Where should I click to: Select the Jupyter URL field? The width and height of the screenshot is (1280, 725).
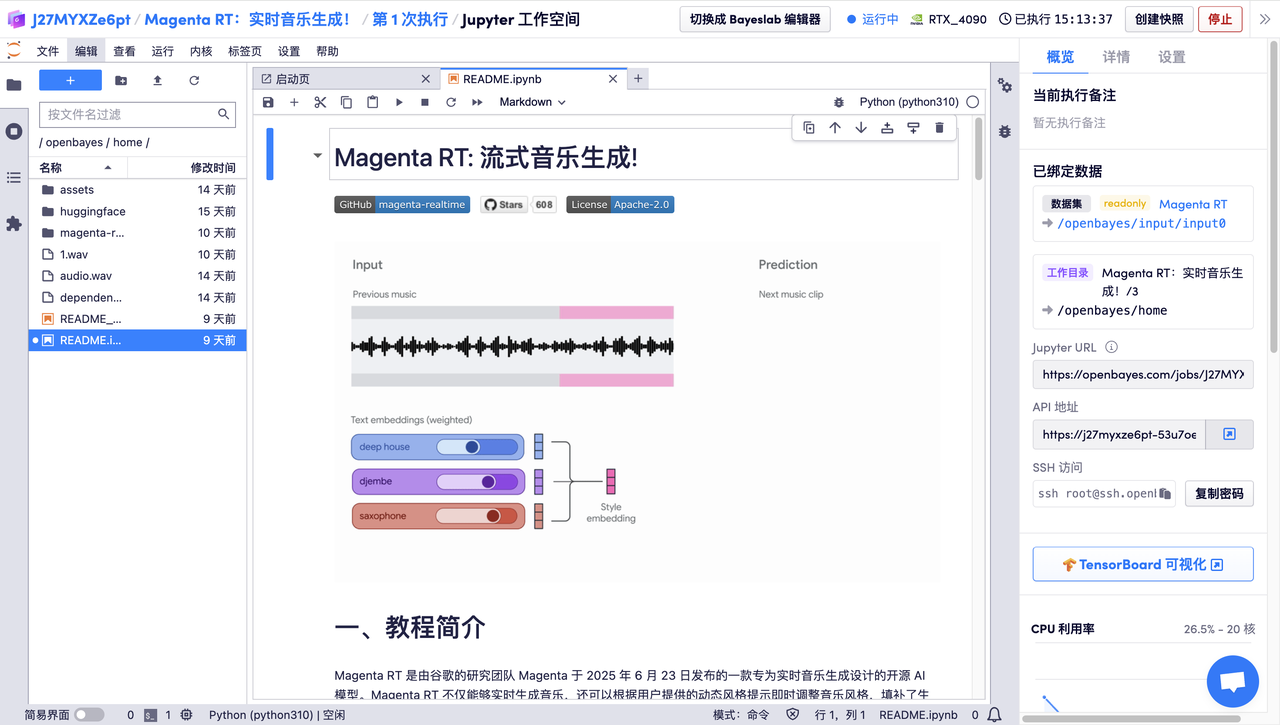[x=1143, y=375]
